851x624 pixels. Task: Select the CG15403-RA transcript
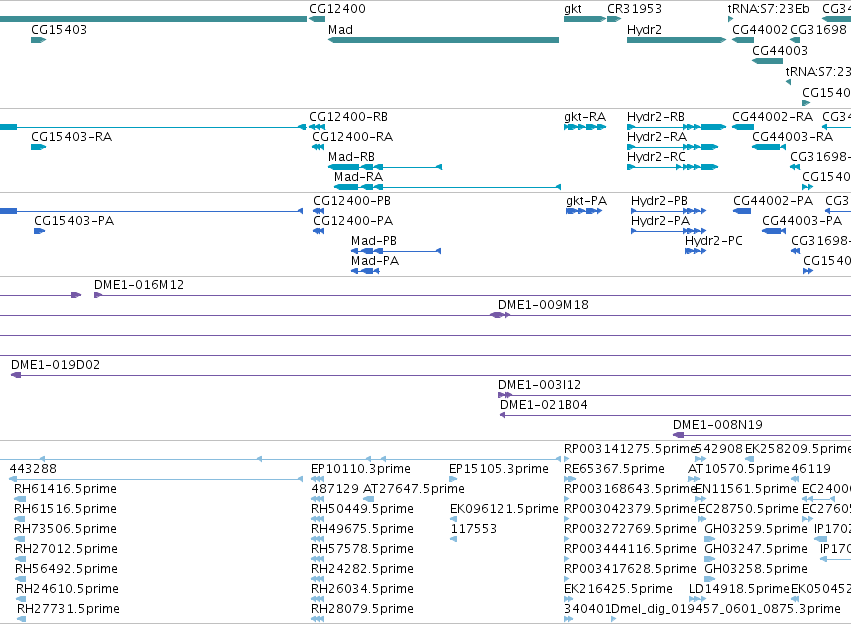pyautogui.click(x=39, y=147)
